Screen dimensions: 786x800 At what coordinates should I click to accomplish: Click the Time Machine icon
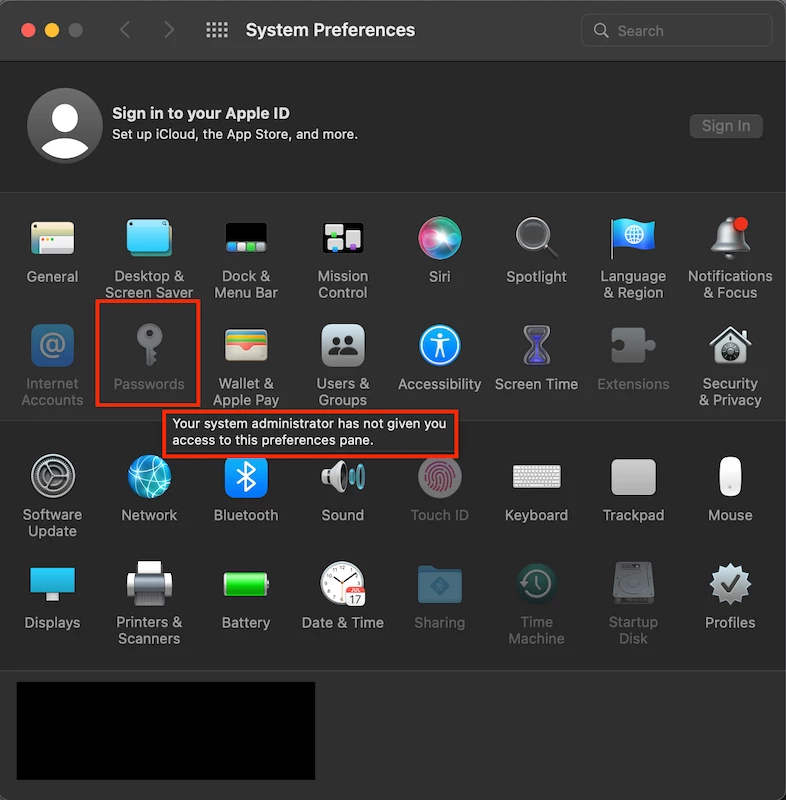536,583
